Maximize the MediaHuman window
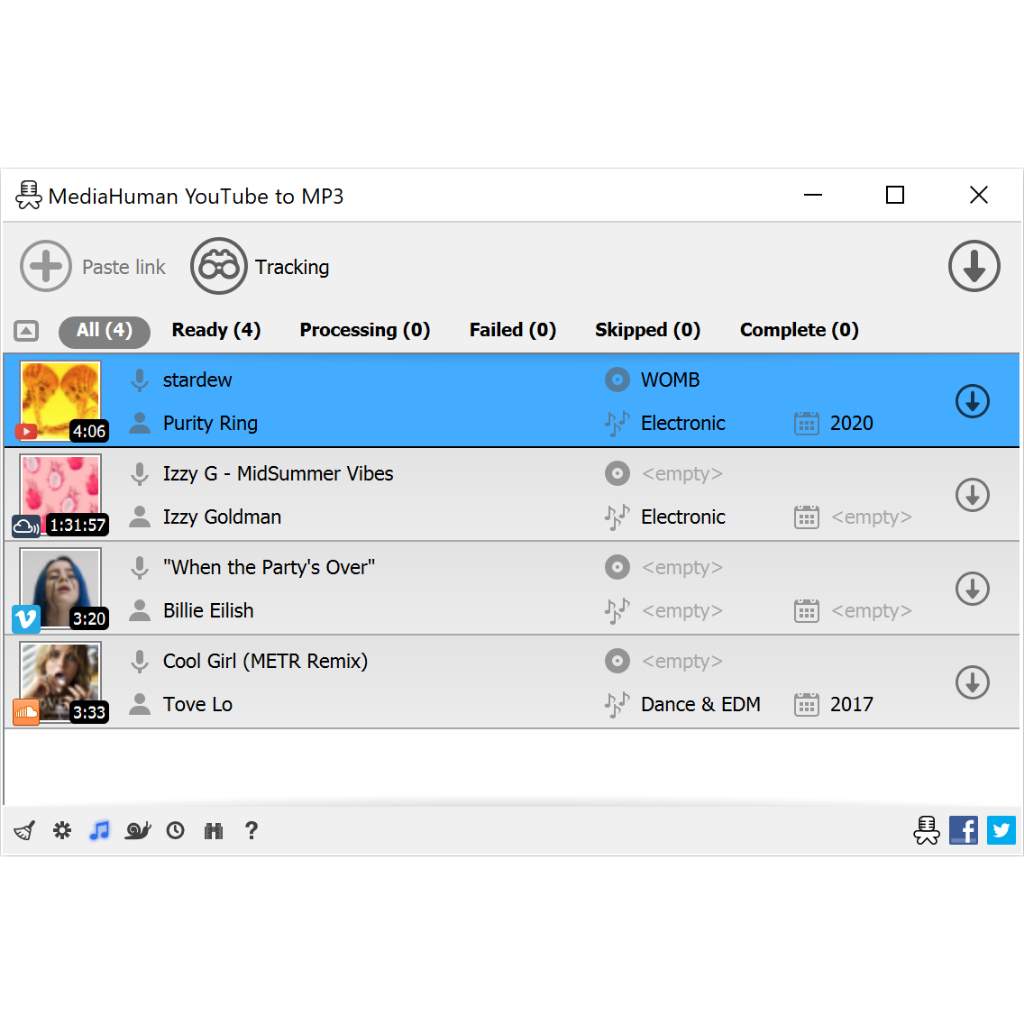Viewport: 1024px width, 1024px height. click(895, 195)
